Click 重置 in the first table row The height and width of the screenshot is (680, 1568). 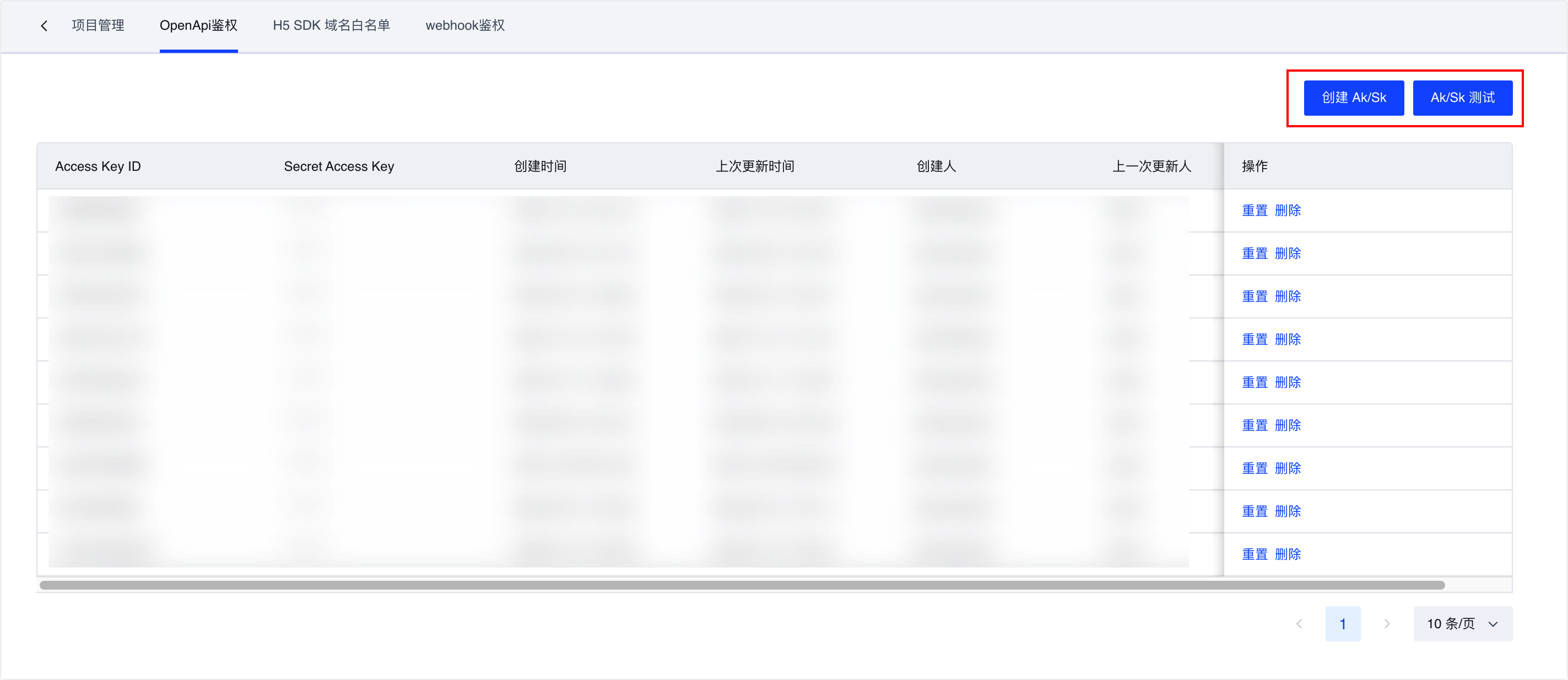click(x=1255, y=211)
